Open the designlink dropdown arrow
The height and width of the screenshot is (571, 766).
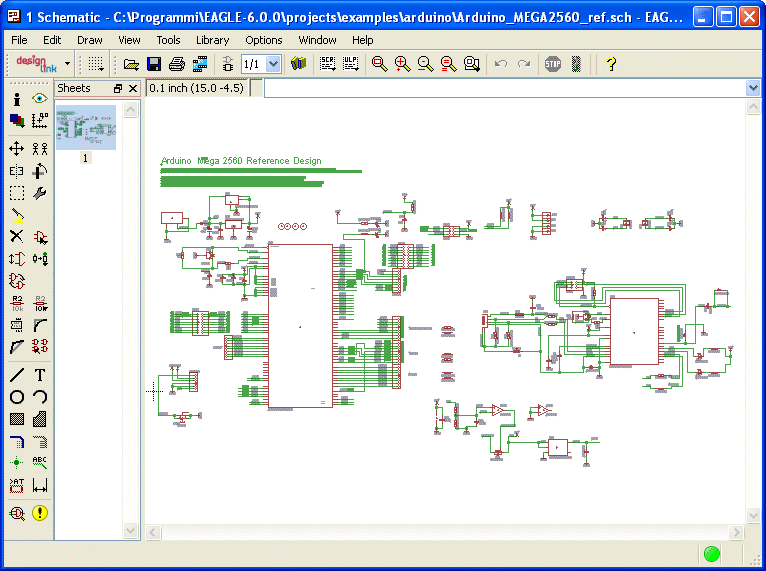(67, 63)
